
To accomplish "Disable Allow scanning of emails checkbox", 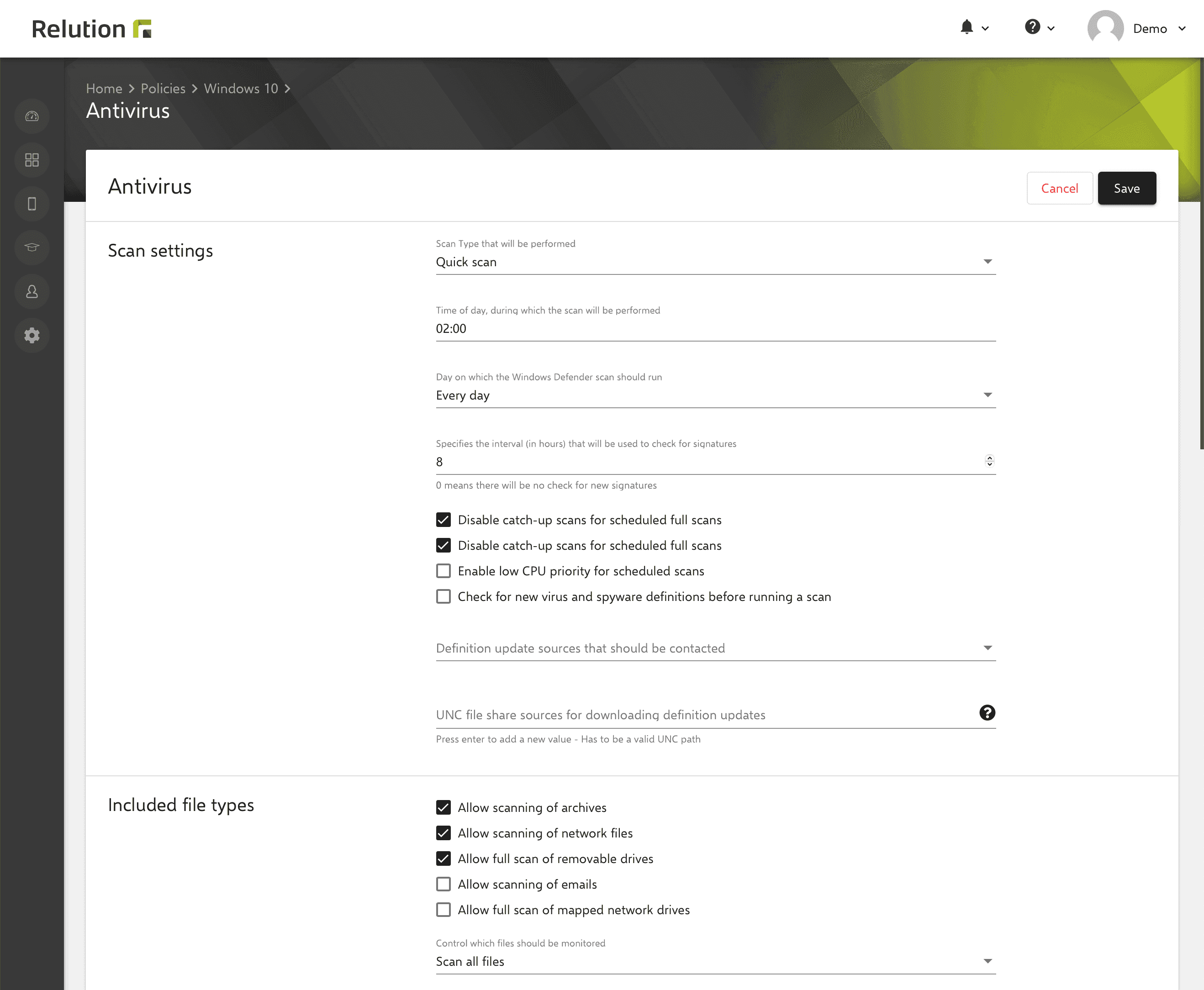I will pos(443,884).
